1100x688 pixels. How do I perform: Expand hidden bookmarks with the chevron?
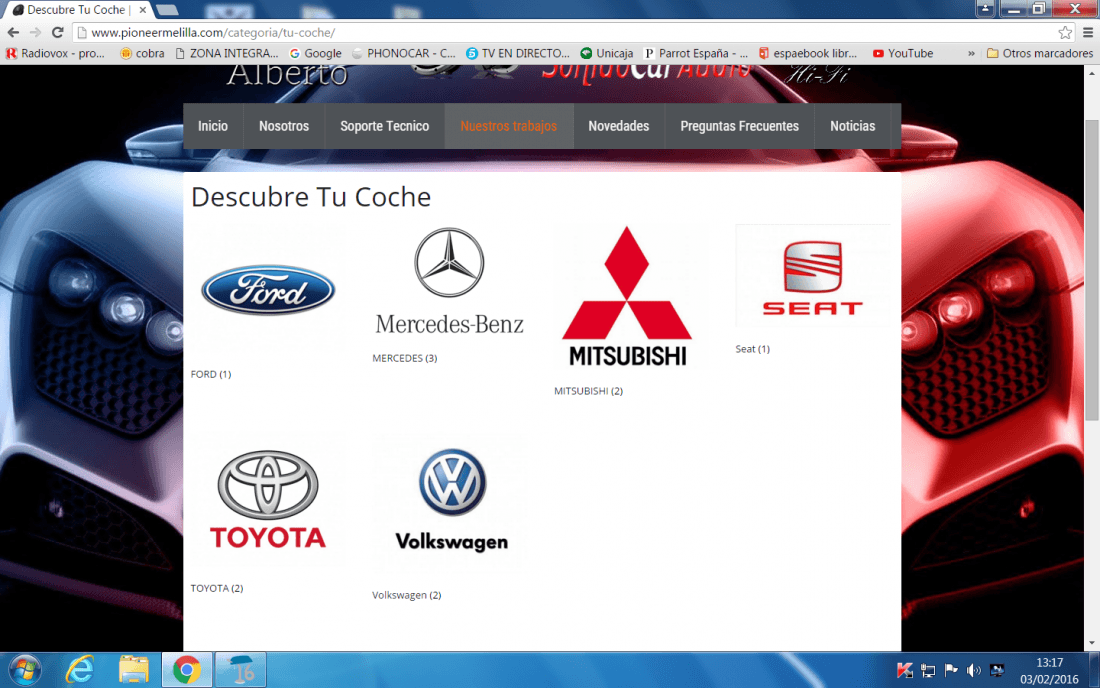pos(972,53)
